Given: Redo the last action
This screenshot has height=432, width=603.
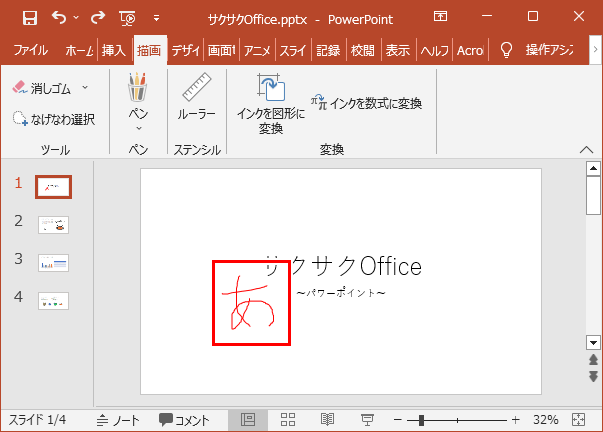Looking at the screenshot, I should pyautogui.click(x=98, y=17).
